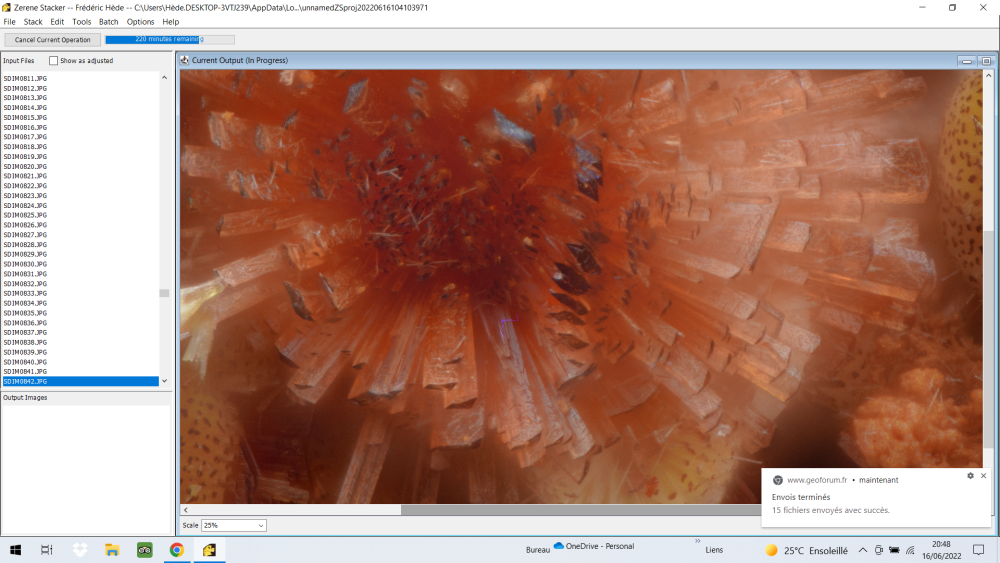Open the Scale 25% dropdown
Image resolution: width=1000 pixels, height=563 pixels.
[234, 525]
